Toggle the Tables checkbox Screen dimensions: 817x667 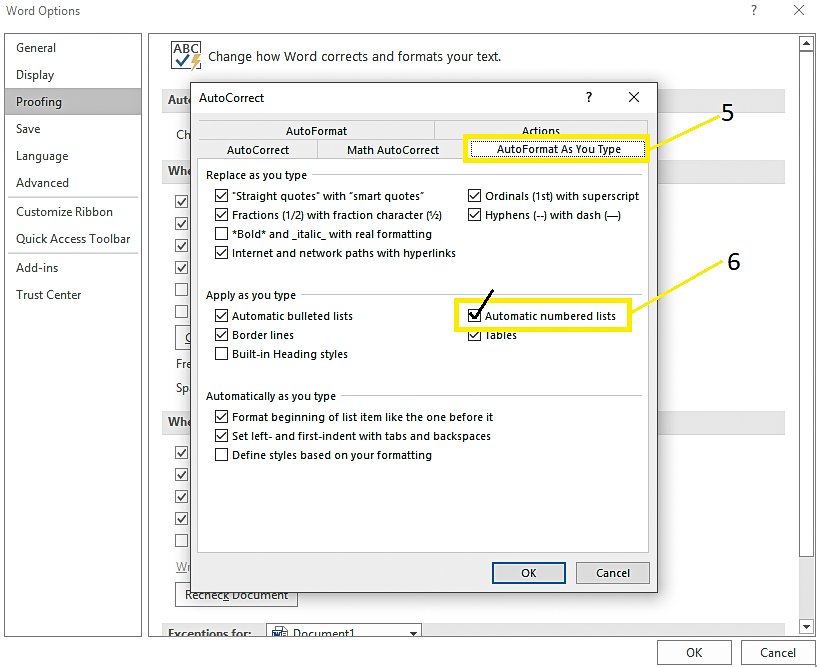point(474,336)
